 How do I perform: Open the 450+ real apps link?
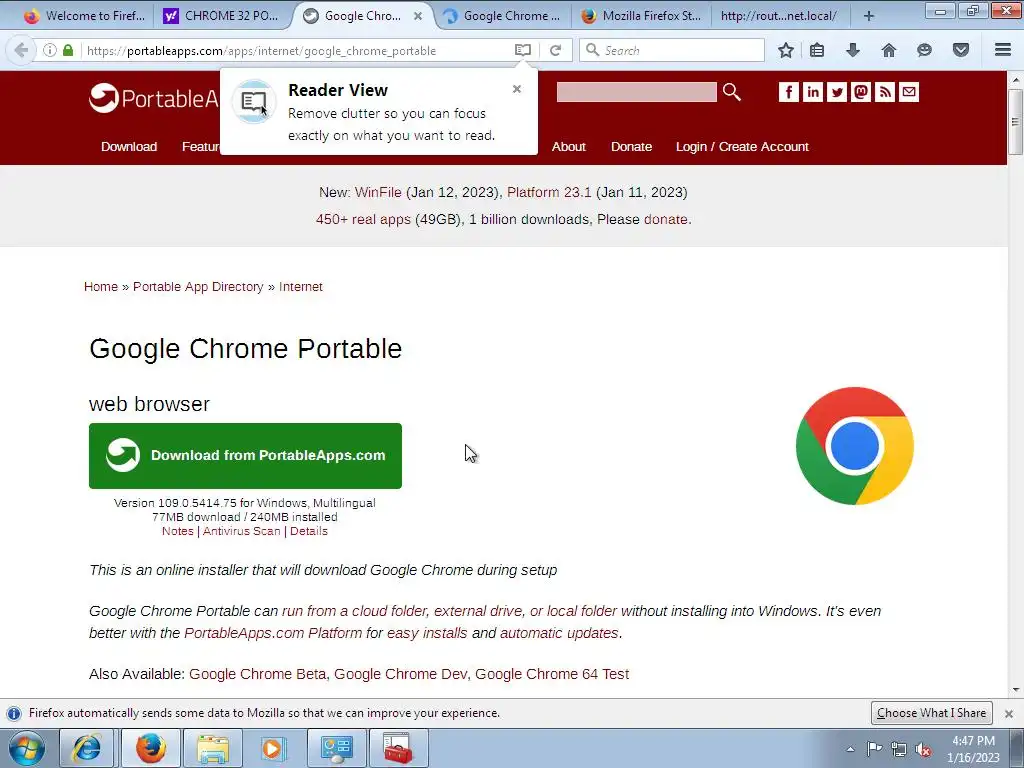coord(363,219)
